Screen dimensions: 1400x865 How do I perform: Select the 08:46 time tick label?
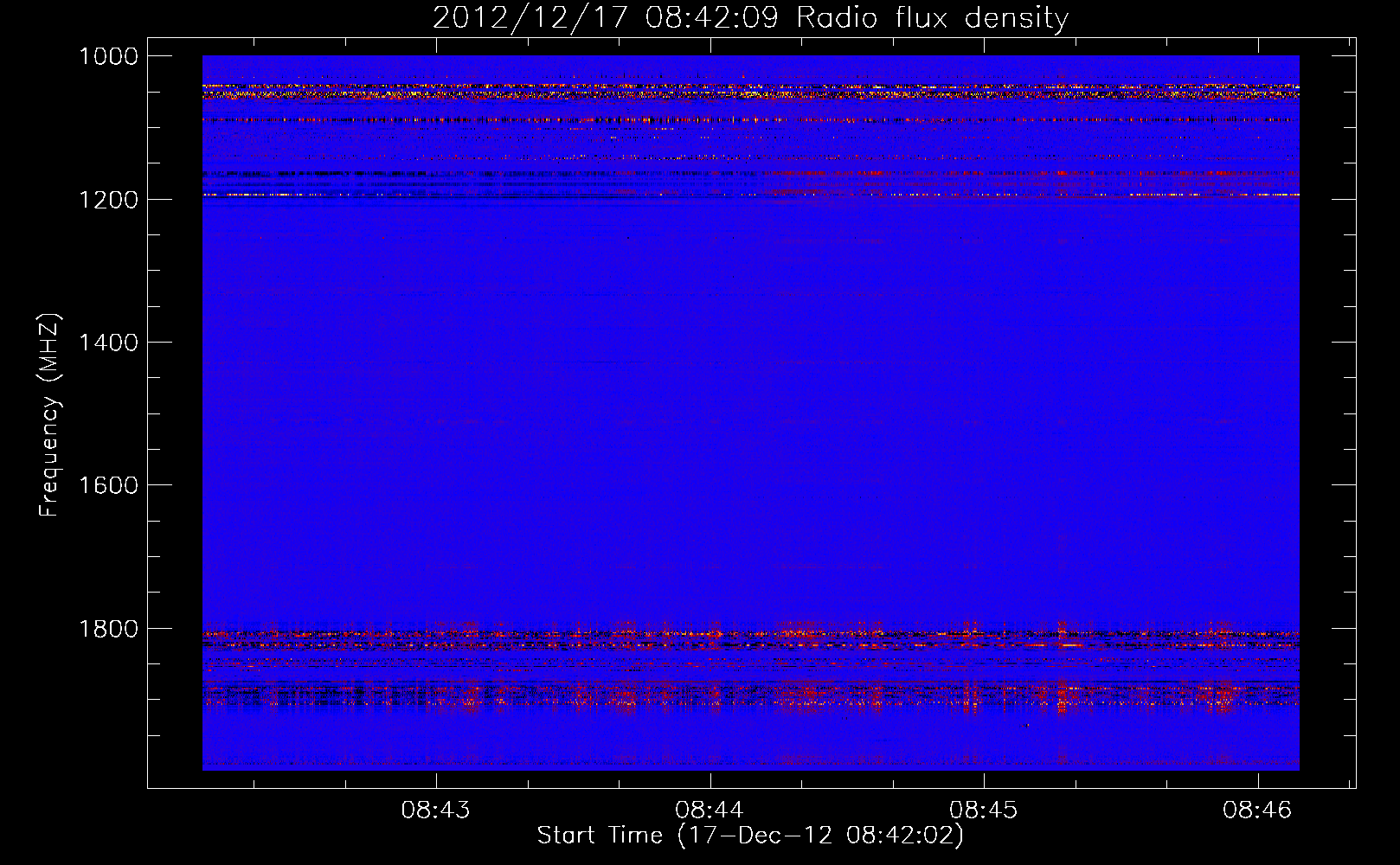(1257, 811)
